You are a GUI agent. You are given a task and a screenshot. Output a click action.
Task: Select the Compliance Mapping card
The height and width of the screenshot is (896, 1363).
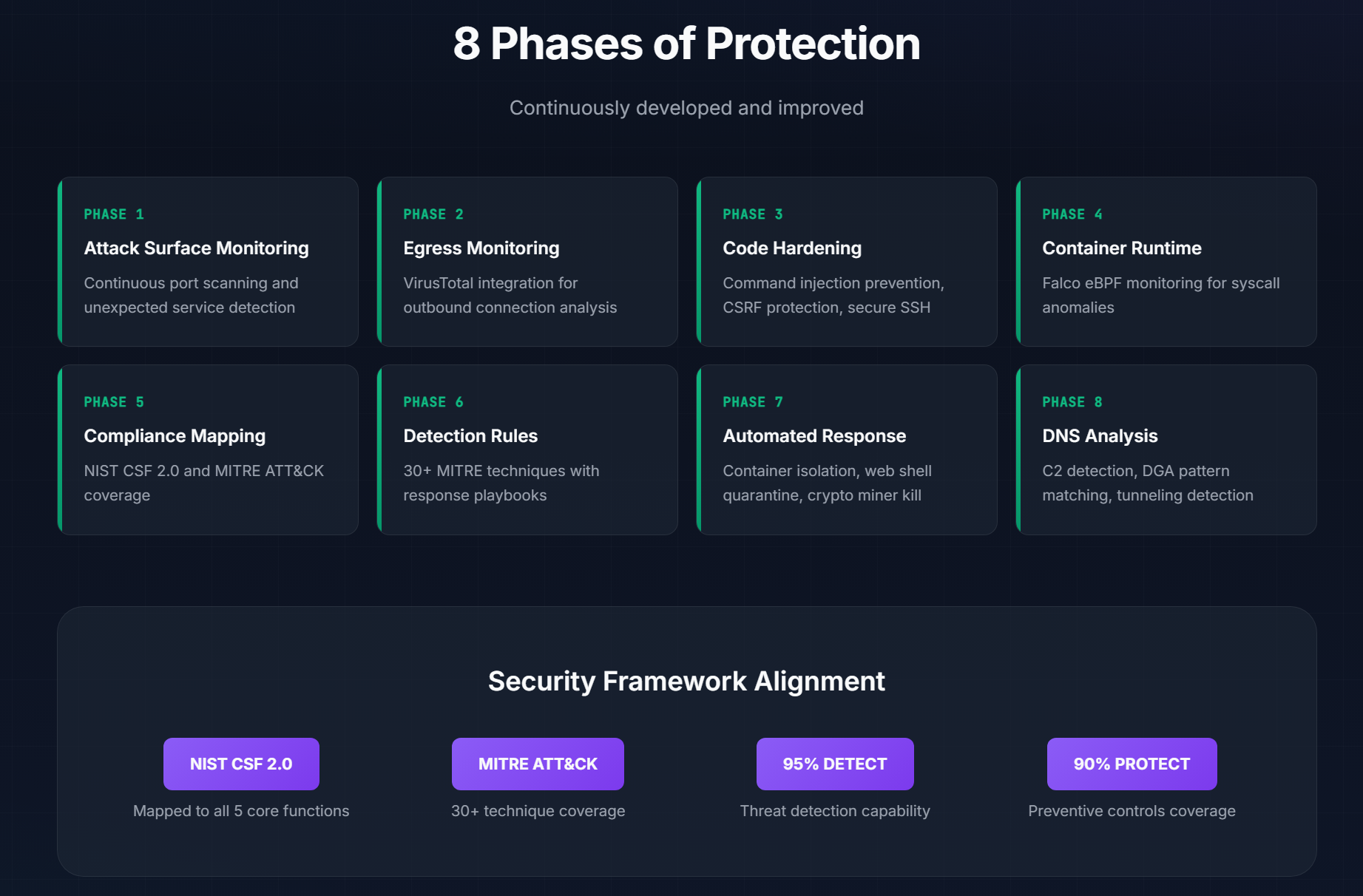click(208, 449)
